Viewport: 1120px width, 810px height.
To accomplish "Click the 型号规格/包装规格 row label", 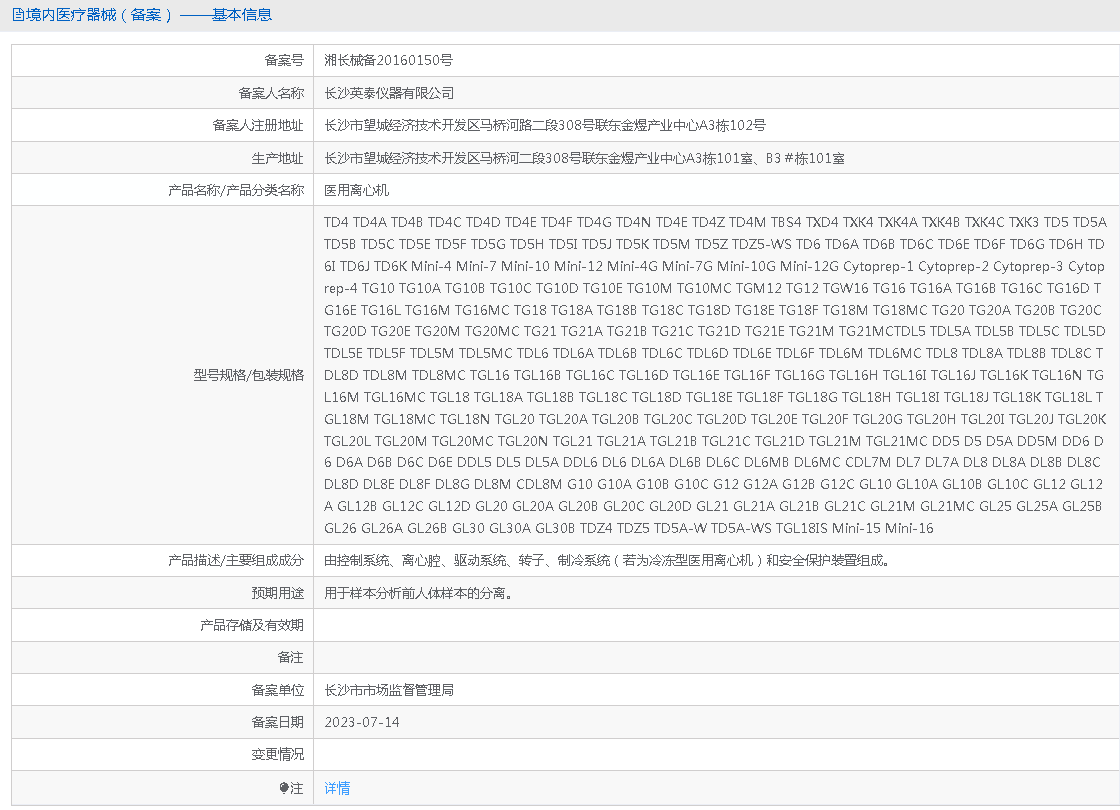I will coord(248,375).
